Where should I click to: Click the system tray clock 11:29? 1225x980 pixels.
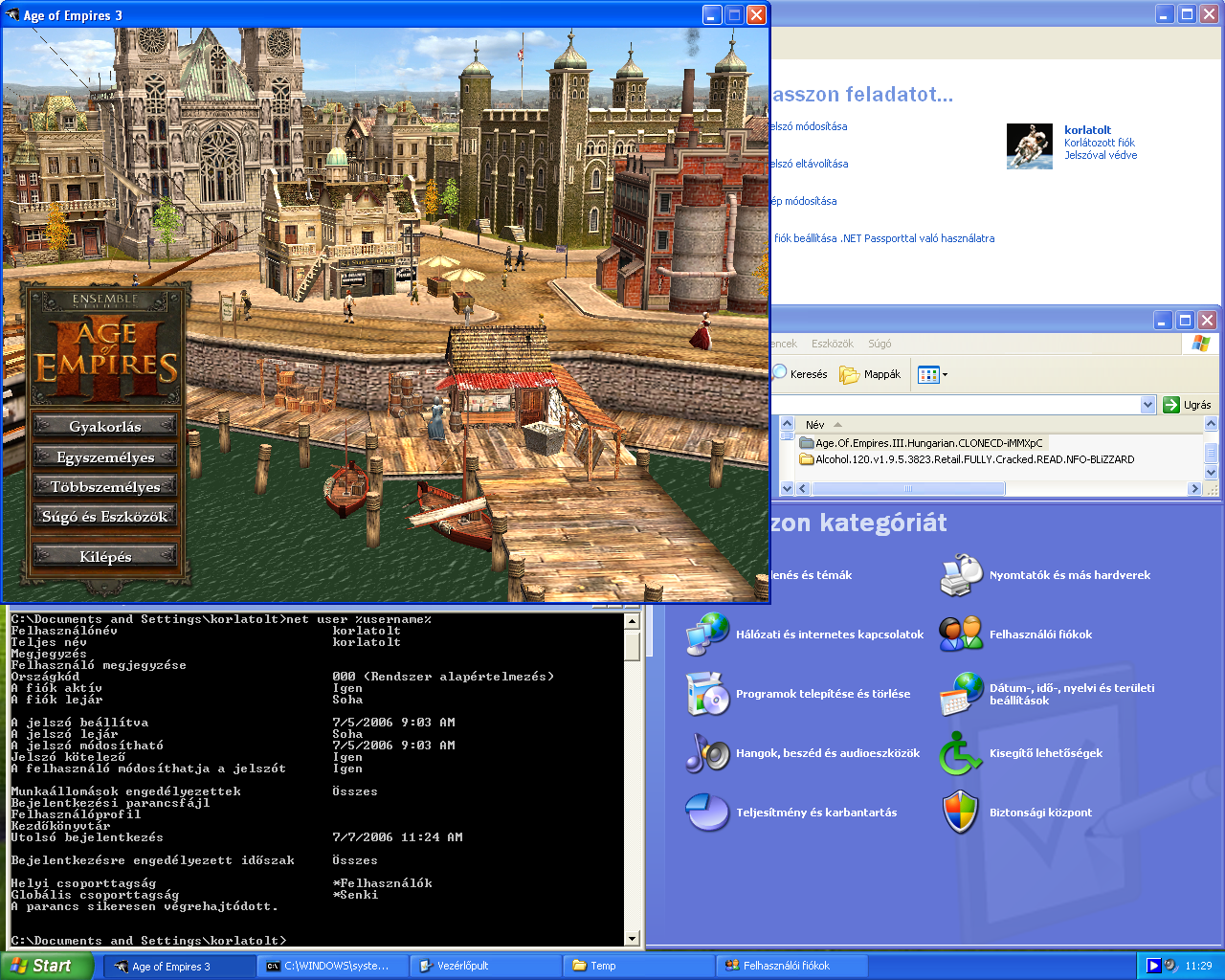(x=1198, y=966)
